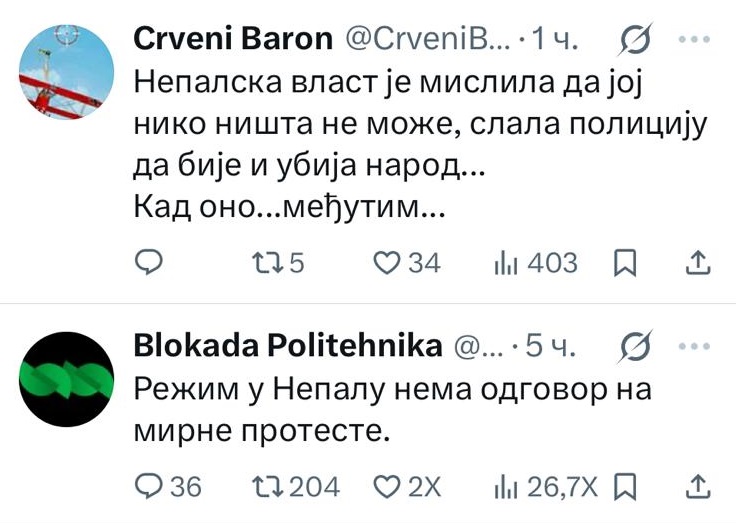Screen dimensions: 736x525
Task: Open Grok icon on Blokada Politehnika tweet
Action: tap(636, 347)
